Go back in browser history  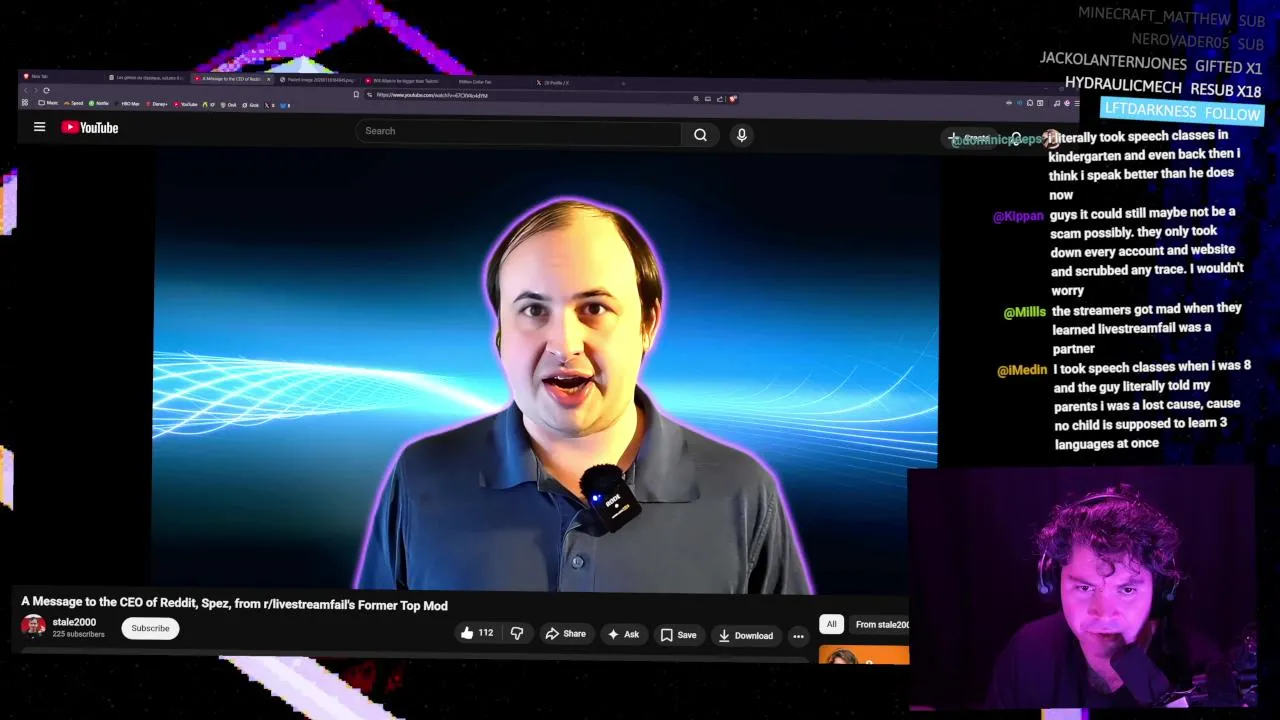click(26, 90)
